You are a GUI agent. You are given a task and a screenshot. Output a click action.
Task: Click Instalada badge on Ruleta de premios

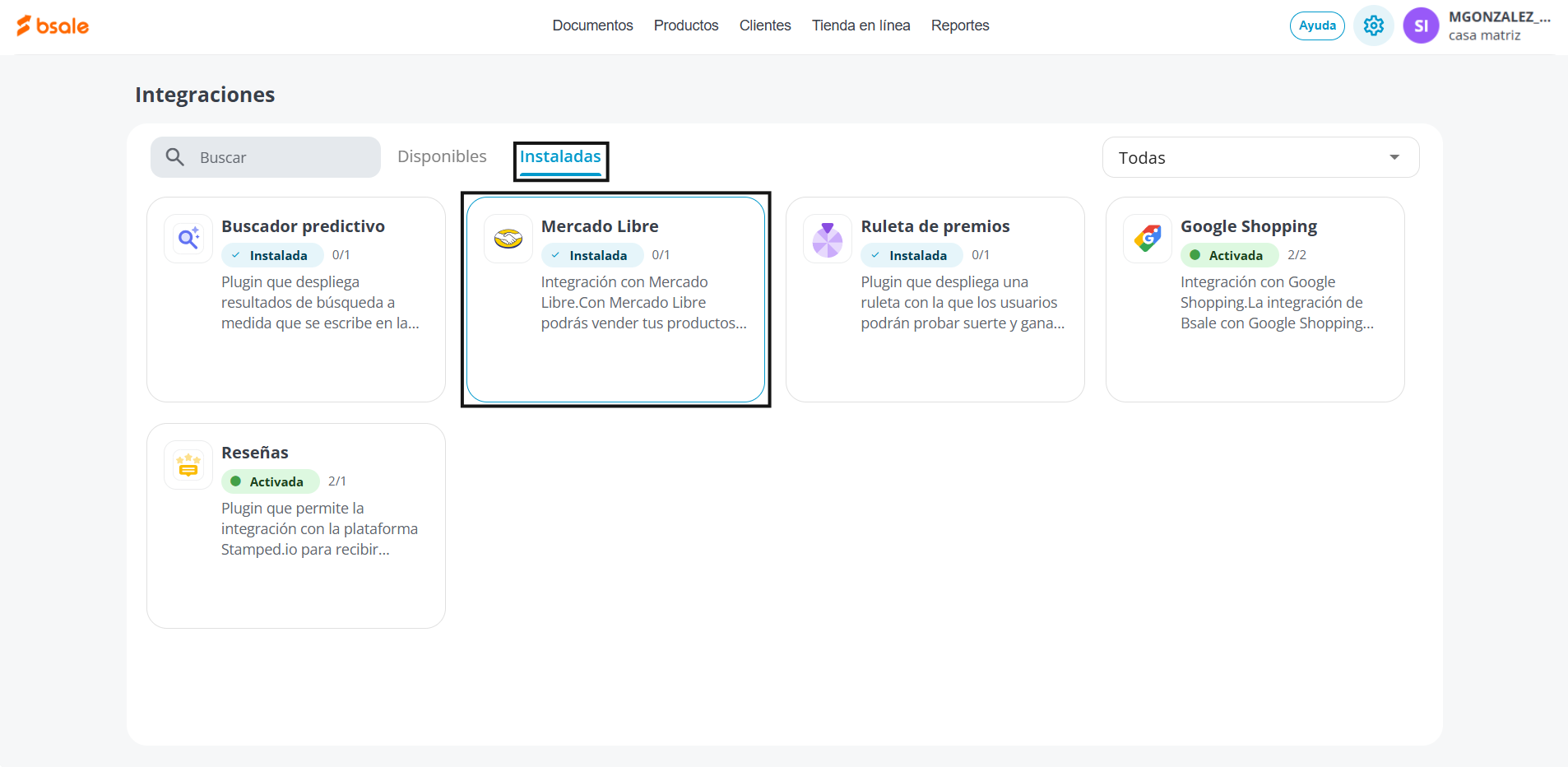[x=912, y=255]
